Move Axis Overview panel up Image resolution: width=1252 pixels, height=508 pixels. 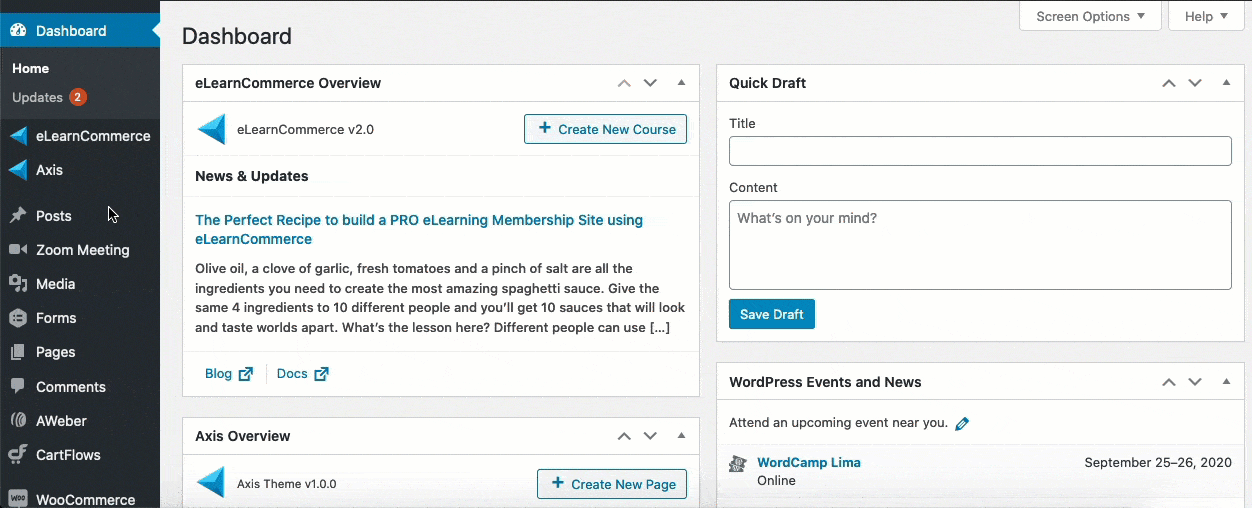pos(624,436)
